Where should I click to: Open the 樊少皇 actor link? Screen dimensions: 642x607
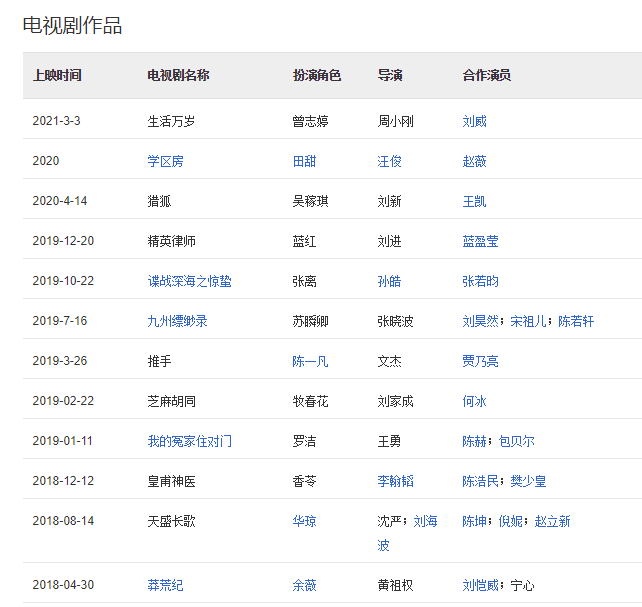pos(528,481)
